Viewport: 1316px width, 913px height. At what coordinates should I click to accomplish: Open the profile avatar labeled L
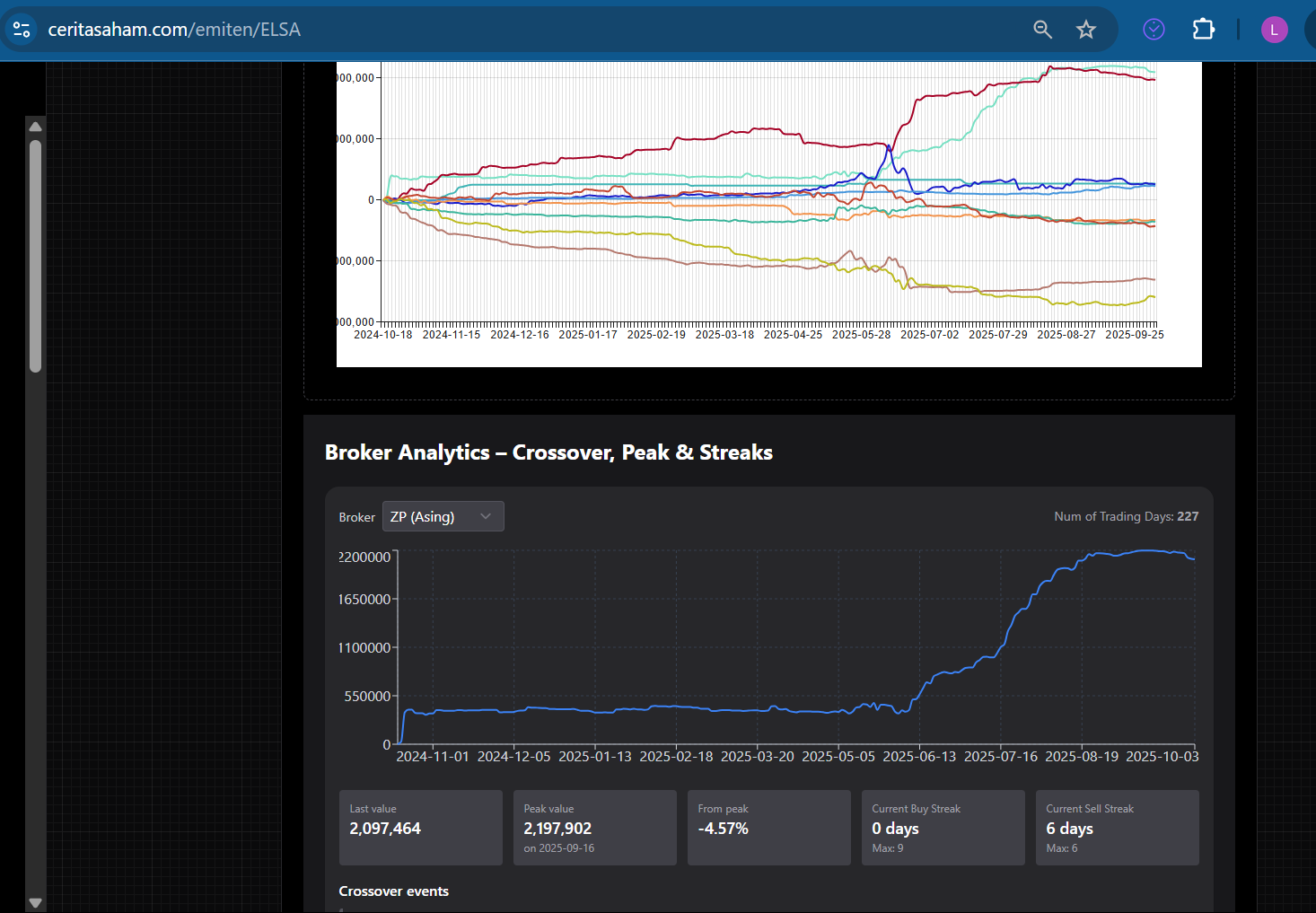pyautogui.click(x=1274, y=30)
